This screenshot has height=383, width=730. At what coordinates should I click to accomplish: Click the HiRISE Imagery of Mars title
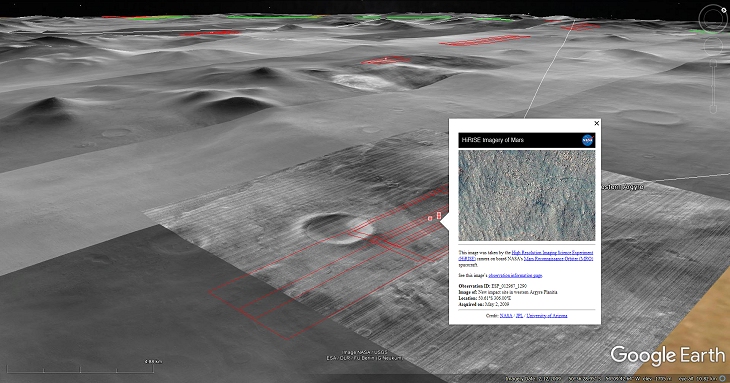pos(493,140)
